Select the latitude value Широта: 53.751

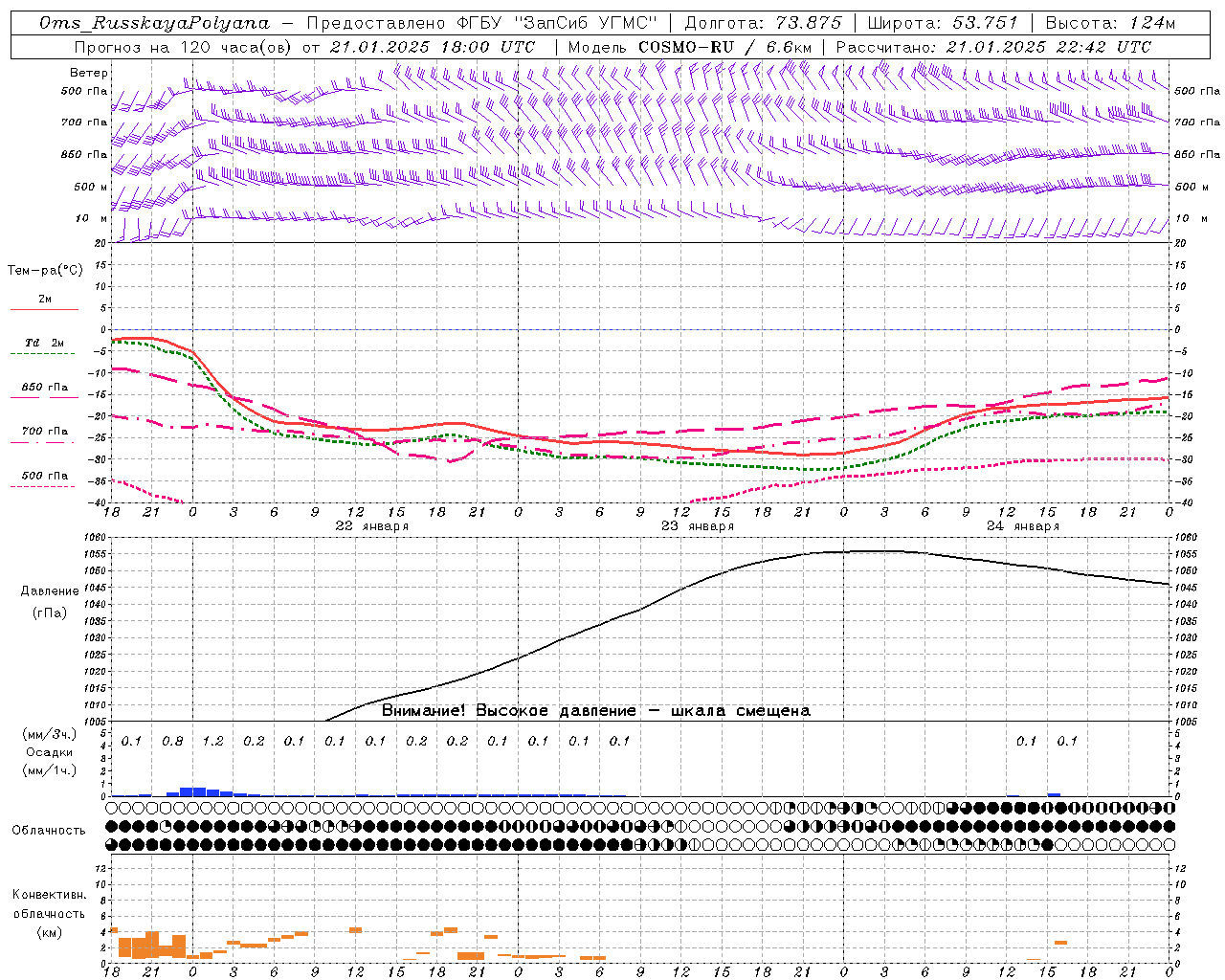(x=943, y=23)
